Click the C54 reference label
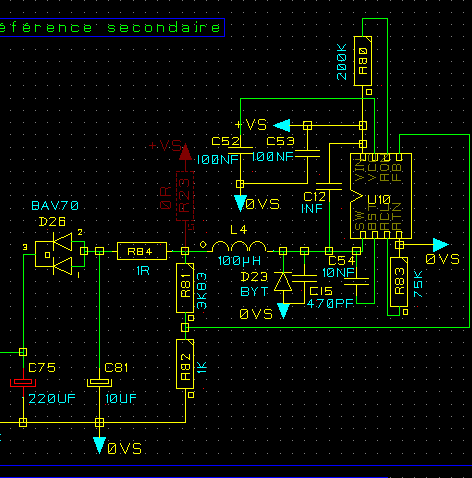Screen dimensions: 472x478 click(342, 261)
